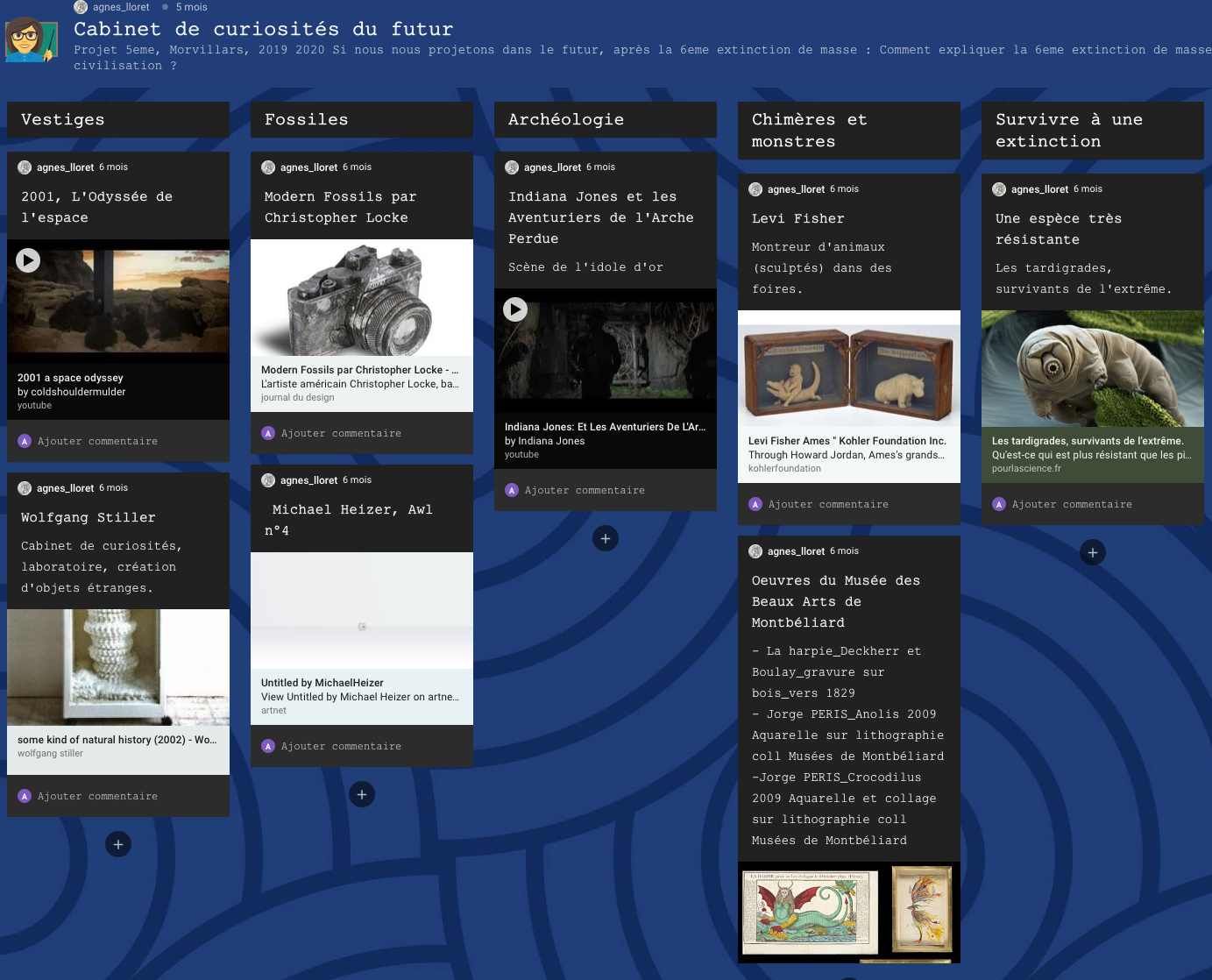
Task: Click author avatar on Indiana Jones post
Action: pyautogui.click(x=512, y=167)
